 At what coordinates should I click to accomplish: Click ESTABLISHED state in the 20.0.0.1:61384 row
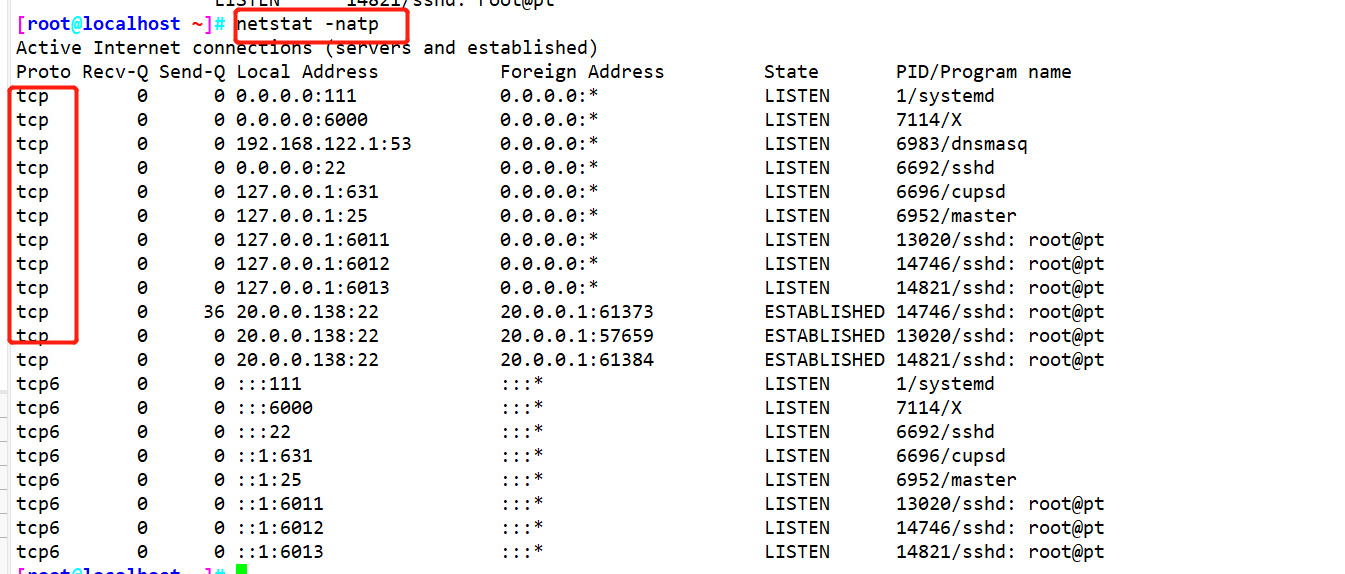tap(824, 360)
